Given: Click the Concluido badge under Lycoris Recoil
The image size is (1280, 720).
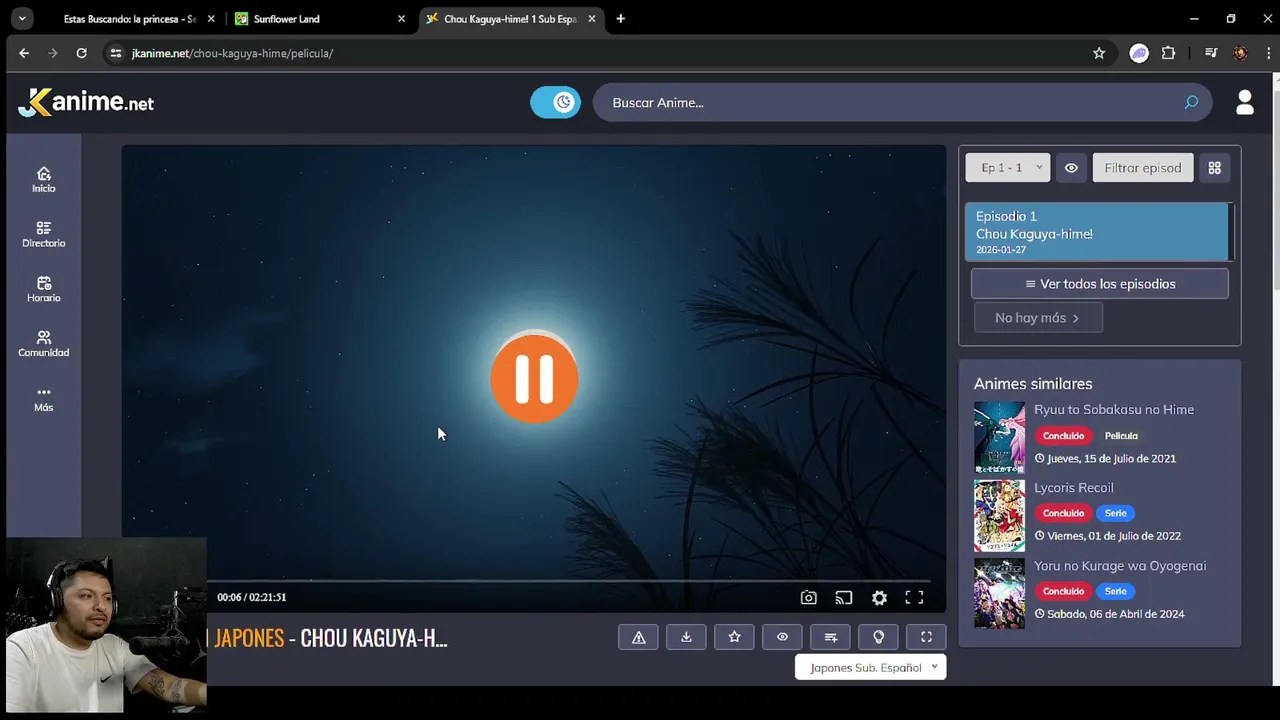Looking at the screenshot, I should (x=1063, y=513).
